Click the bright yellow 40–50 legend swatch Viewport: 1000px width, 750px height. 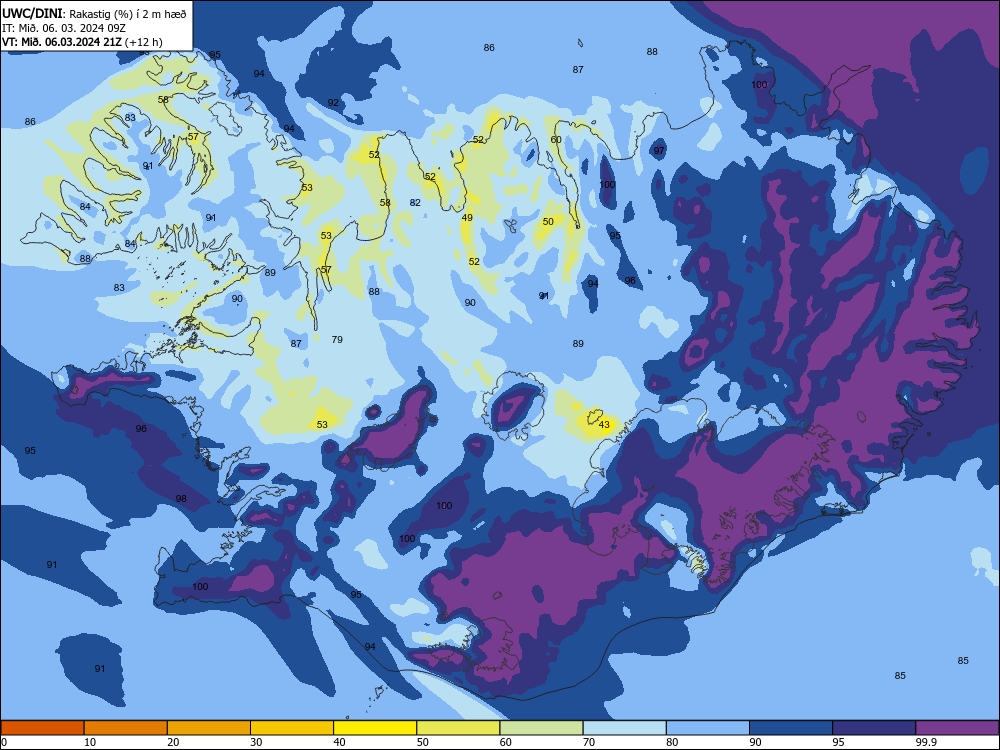375,728
